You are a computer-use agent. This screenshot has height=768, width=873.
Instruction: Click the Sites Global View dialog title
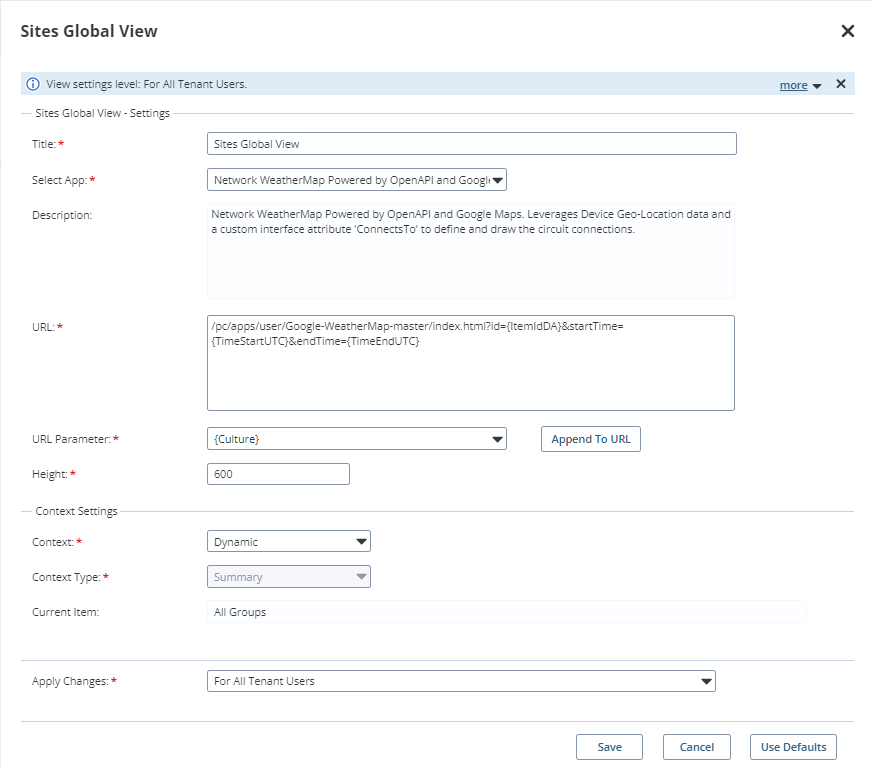click(x=89, y=31)
